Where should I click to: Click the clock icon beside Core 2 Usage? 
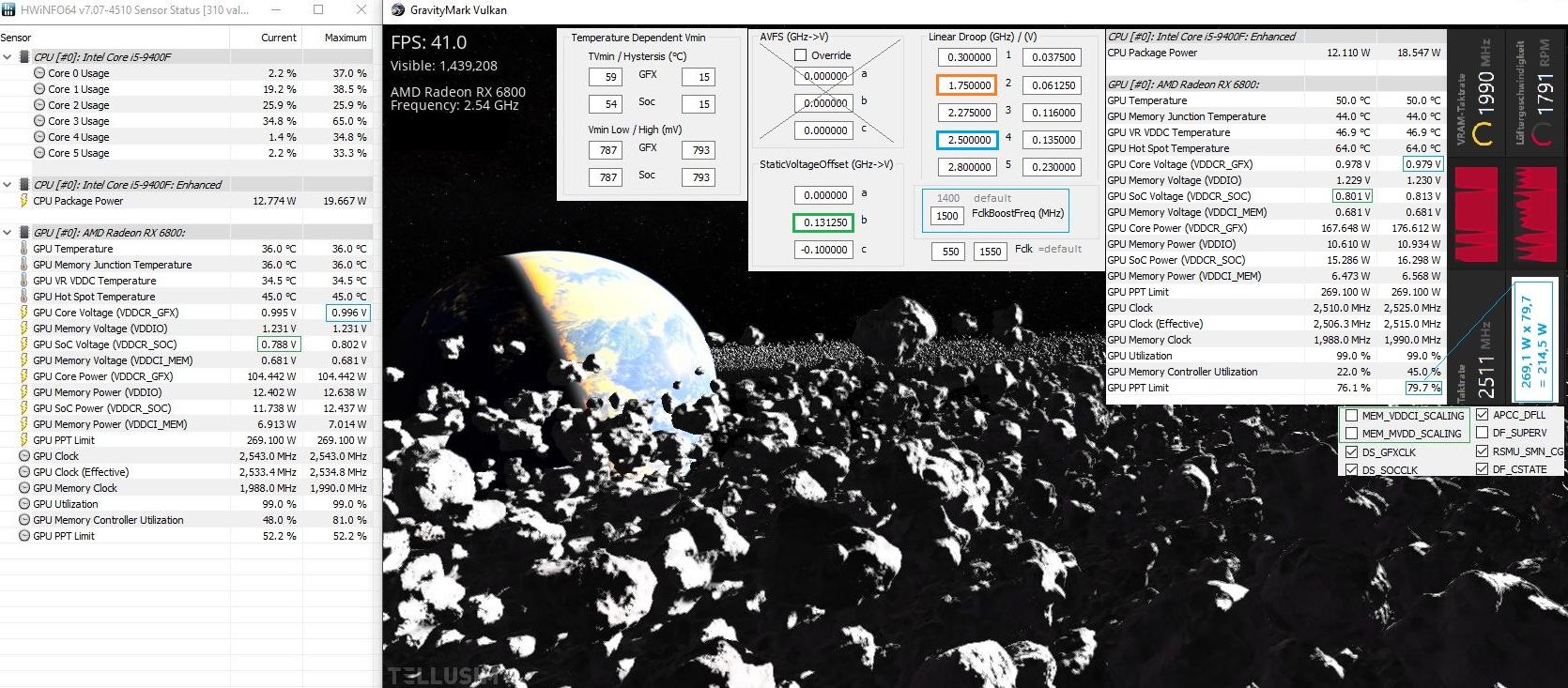pyautogui.click(x=39, y=105)
